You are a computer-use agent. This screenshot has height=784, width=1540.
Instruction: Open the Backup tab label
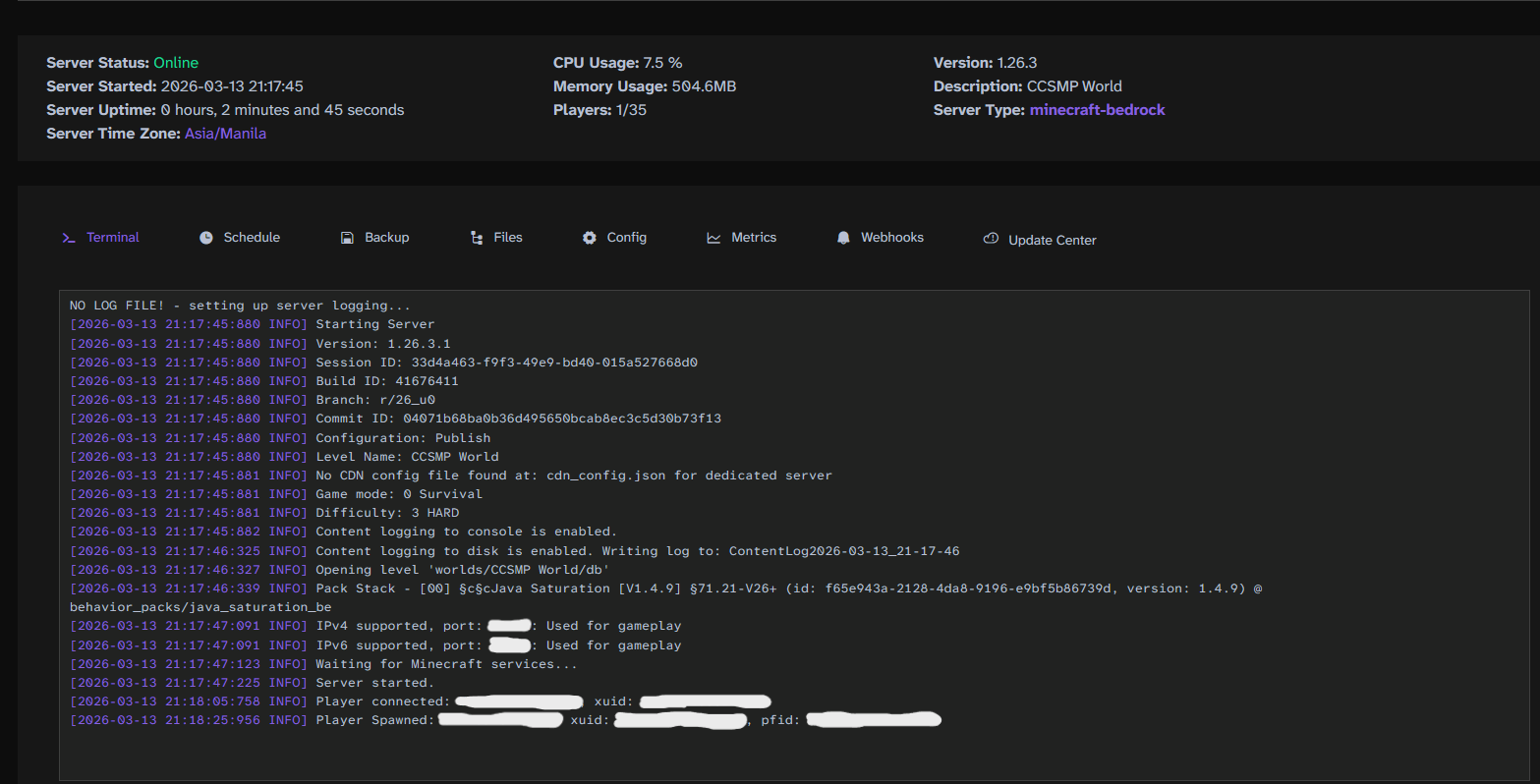click(386, 238)
